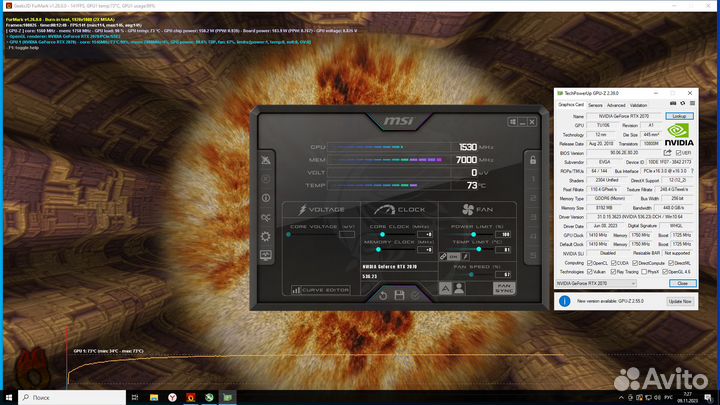Click the Power Limit value field
720x405 pixels.
(503, 234)
